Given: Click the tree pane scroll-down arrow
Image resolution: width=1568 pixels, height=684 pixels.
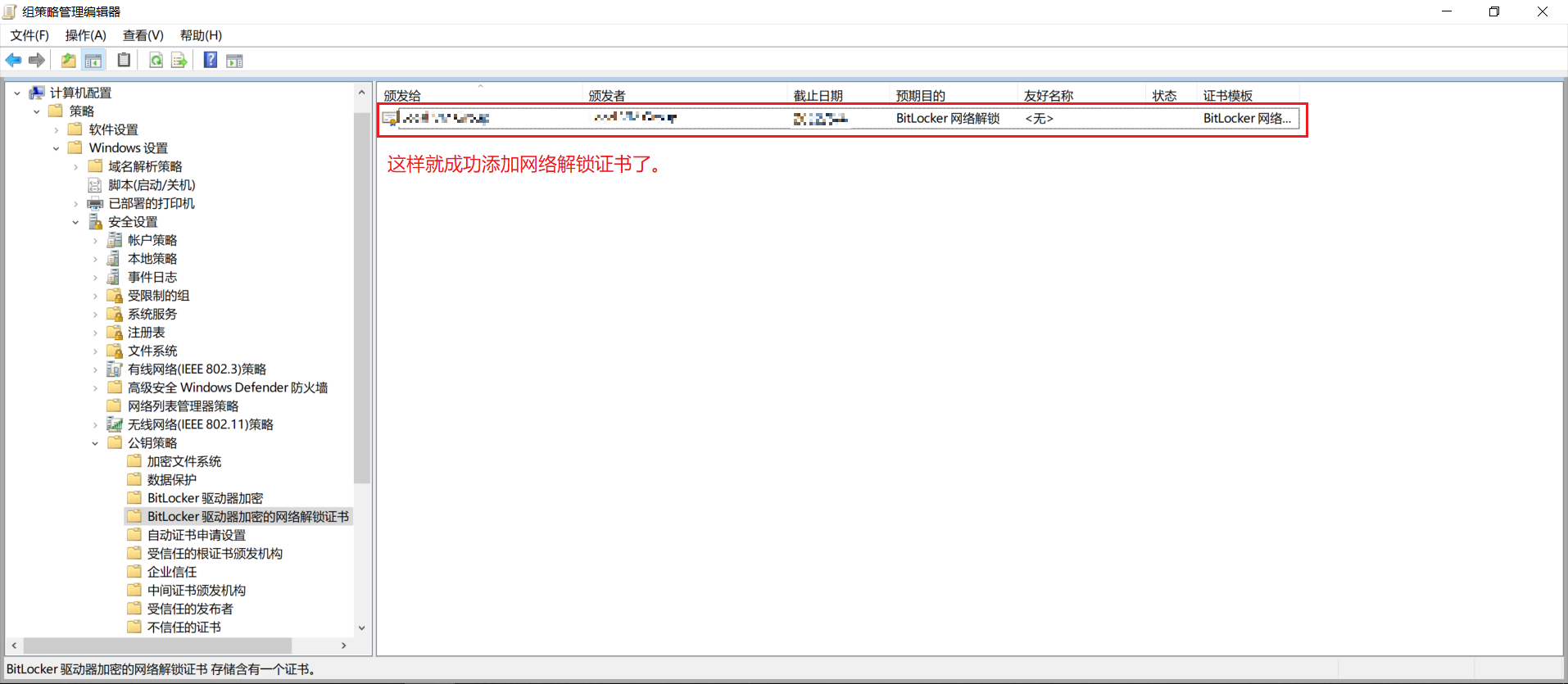Looking at the screenshot, I should 362,628.
